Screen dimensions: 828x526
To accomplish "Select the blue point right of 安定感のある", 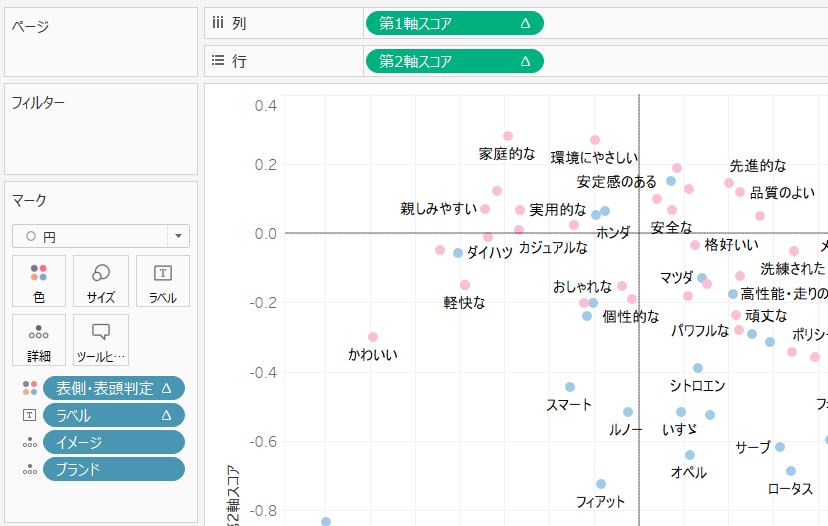I will point(671,181).
